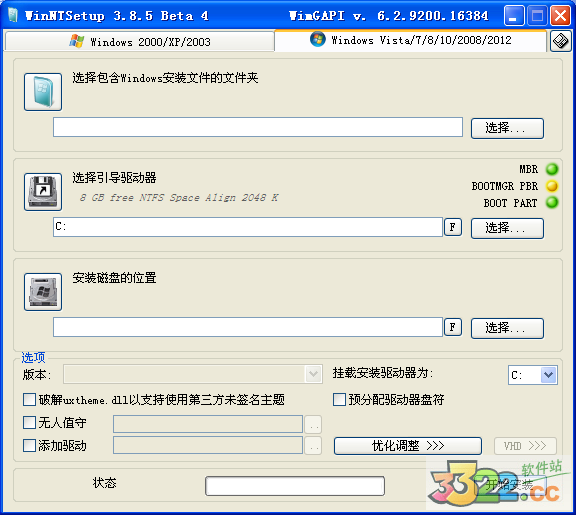Image resolution: width=576 pixels, height=515 pixels.
Task: Click the 状态 progress bar
Action: click(x=295, y=486)
